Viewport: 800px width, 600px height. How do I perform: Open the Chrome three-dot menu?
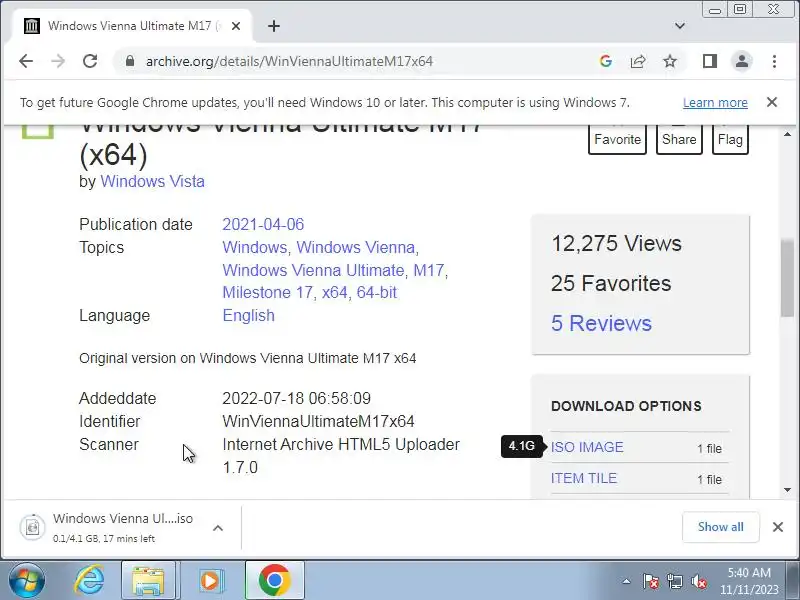click(774, 61)
